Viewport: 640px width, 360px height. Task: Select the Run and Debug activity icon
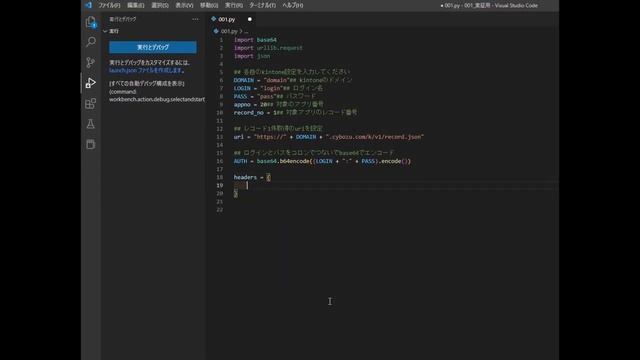pyautogui.click(x=91, y=83)
